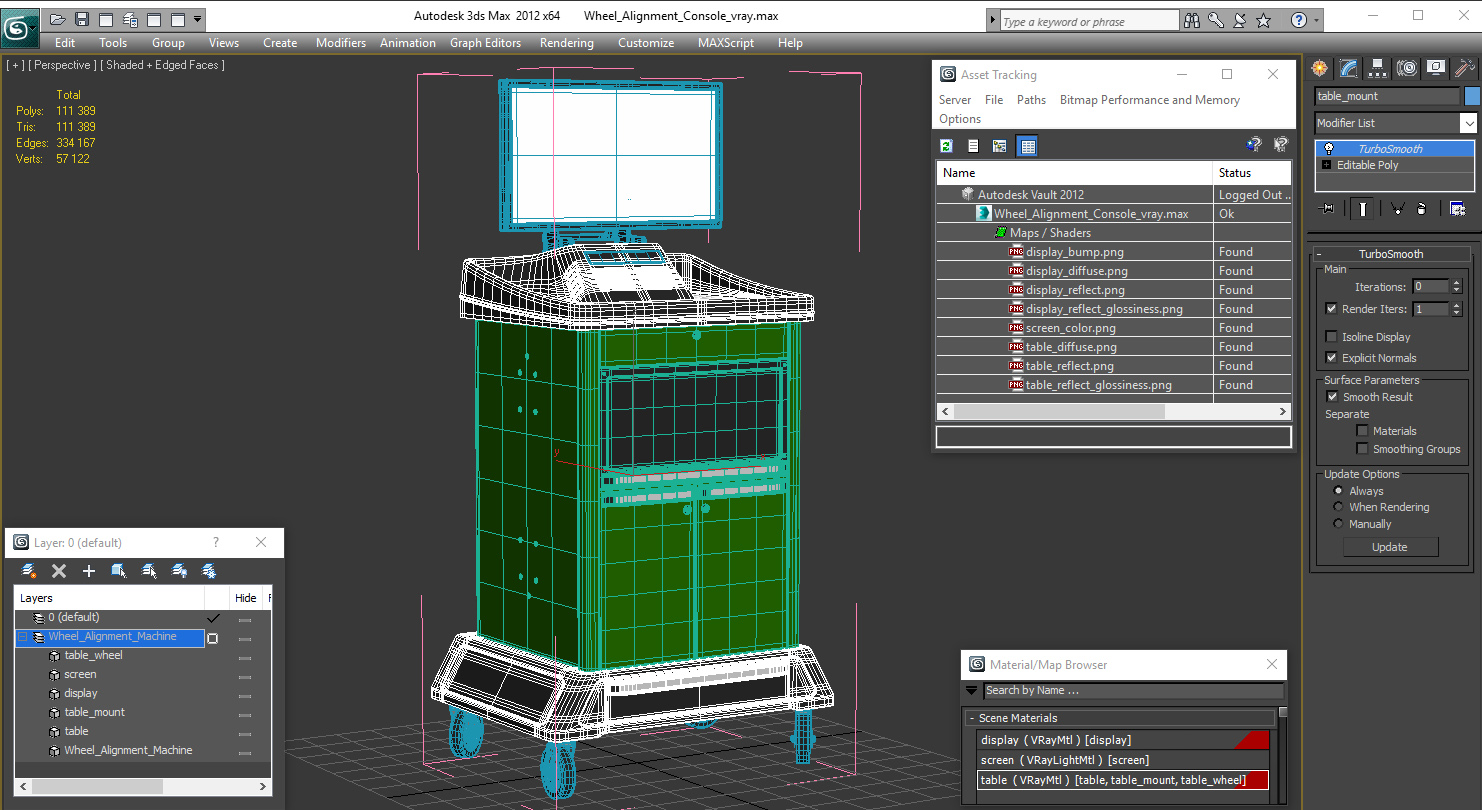Viewport: 1482px width, 810px height.
Task: Open the Motion panel tab
Action: tap(1407, 68)
